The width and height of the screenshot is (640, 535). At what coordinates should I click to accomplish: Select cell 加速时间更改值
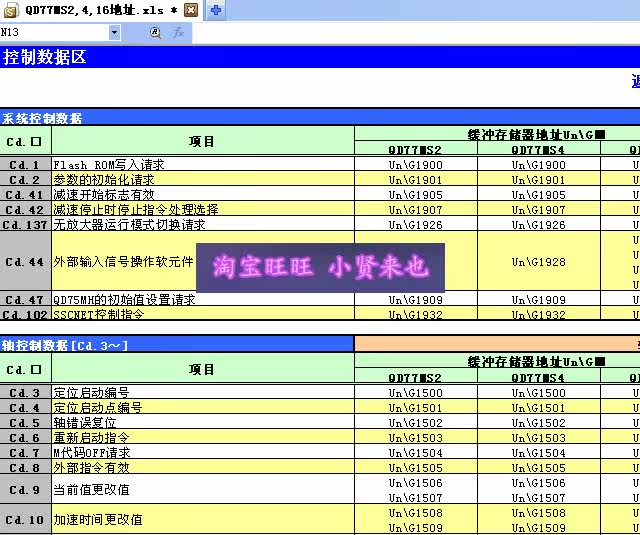click(203, 519)
